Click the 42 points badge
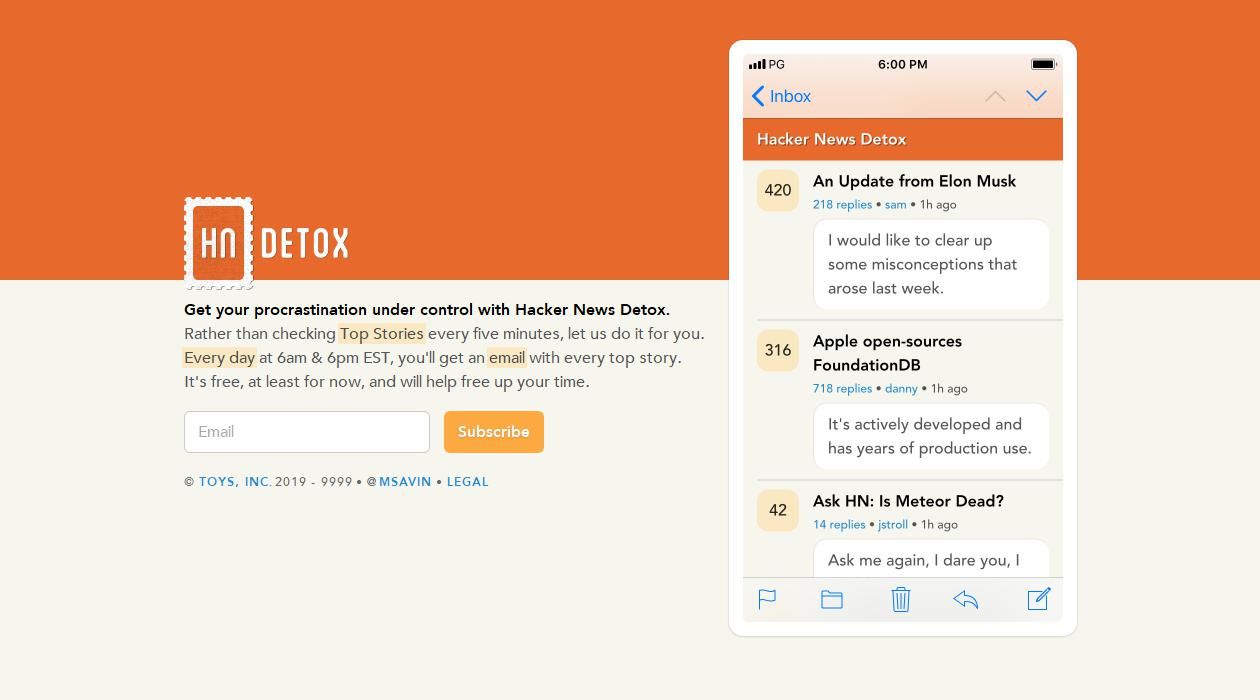 click(x=778, y=510)
